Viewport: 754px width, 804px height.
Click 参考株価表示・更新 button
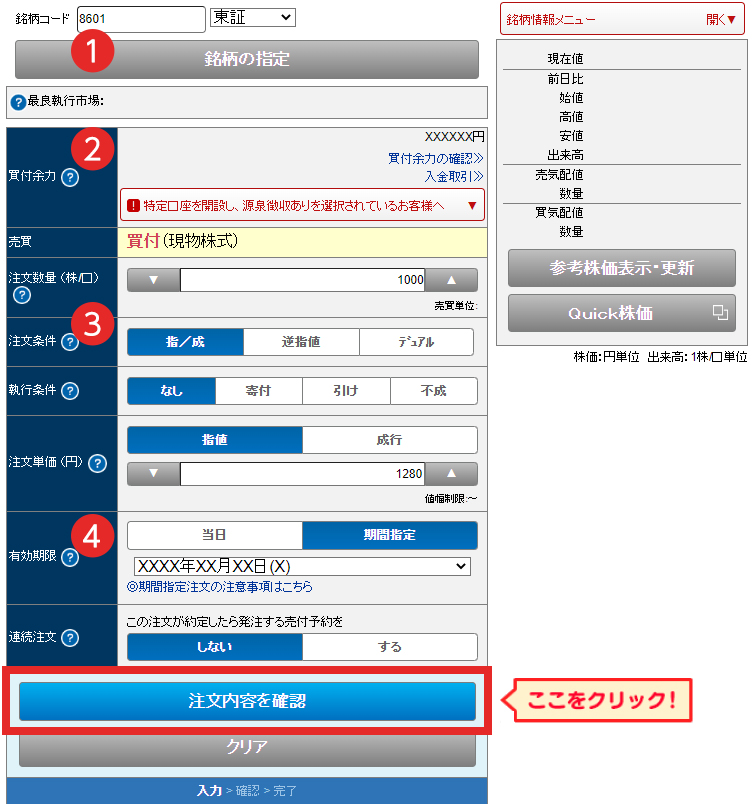pyautogui.click(x=622, y=268)
